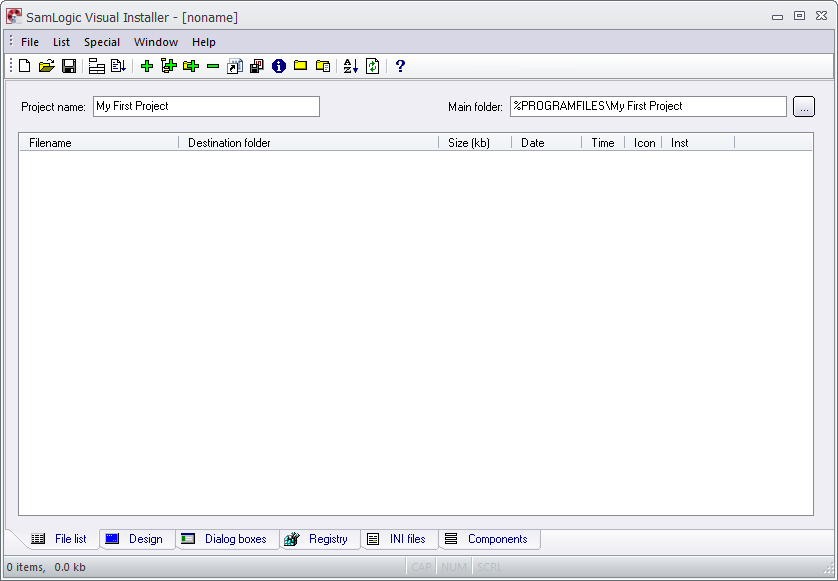This screenshot has height=581, width=838.
Task: Click the SamLogic app icon in title bar
Action: point(14,17)
